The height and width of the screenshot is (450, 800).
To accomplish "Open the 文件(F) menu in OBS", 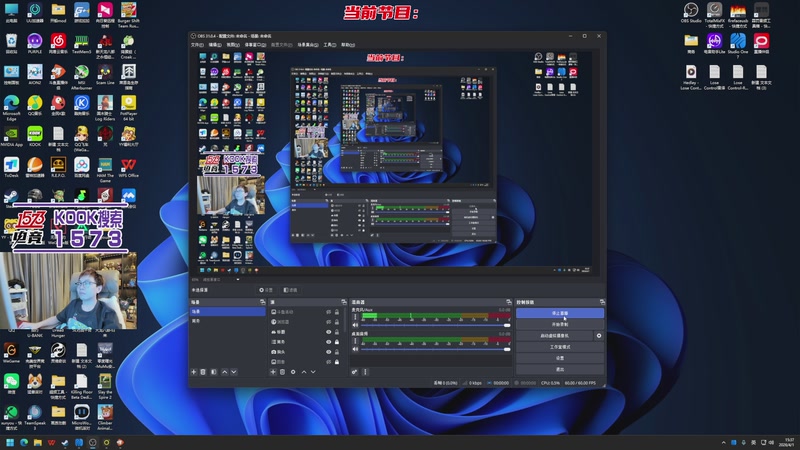I will click(x=197, y=45).
